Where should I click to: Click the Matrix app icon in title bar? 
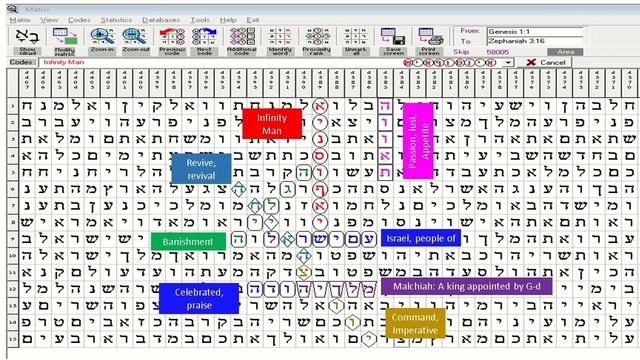pyautogui.click(x=13, y=9)
